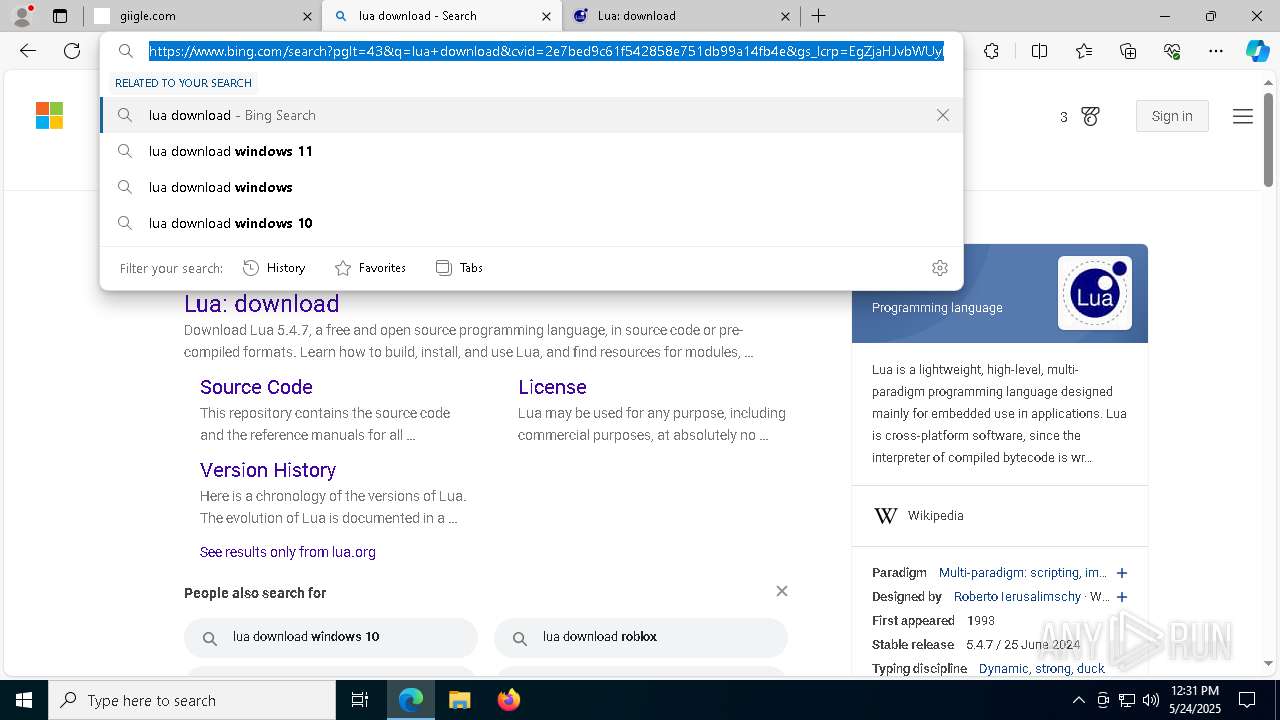This screenshot has width=1280, height=720.
Task: Close the 'lua download - Search' tab
Action: click(546, 16)
